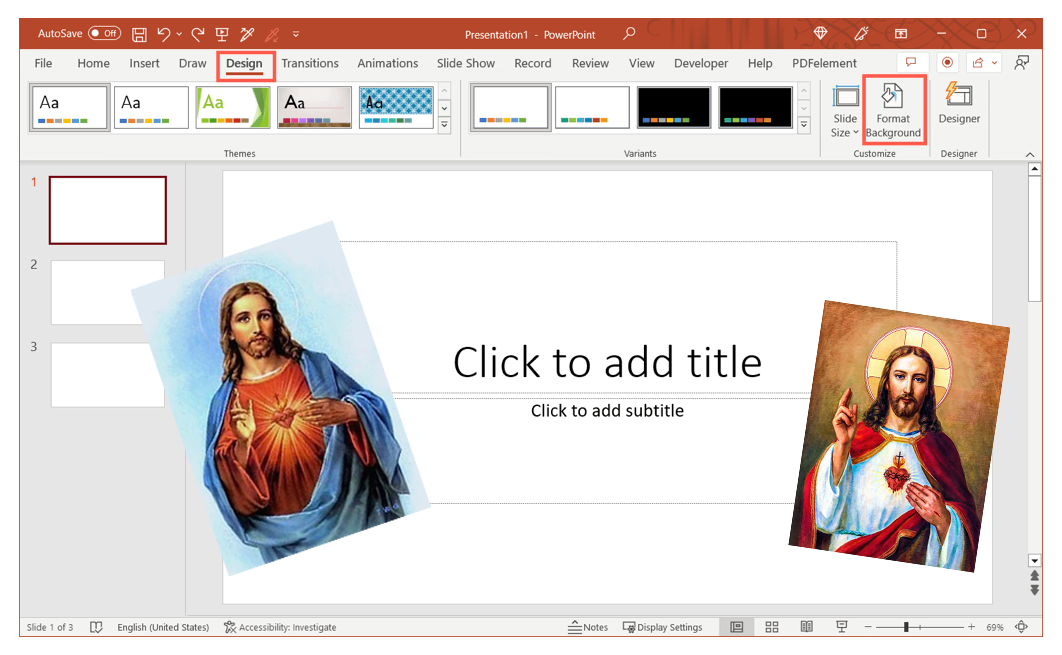Image resolution: width=1062 pixels, height=655 pixels.
Task: Expand the Variants gallery More arrow
Action: (803, 125)
